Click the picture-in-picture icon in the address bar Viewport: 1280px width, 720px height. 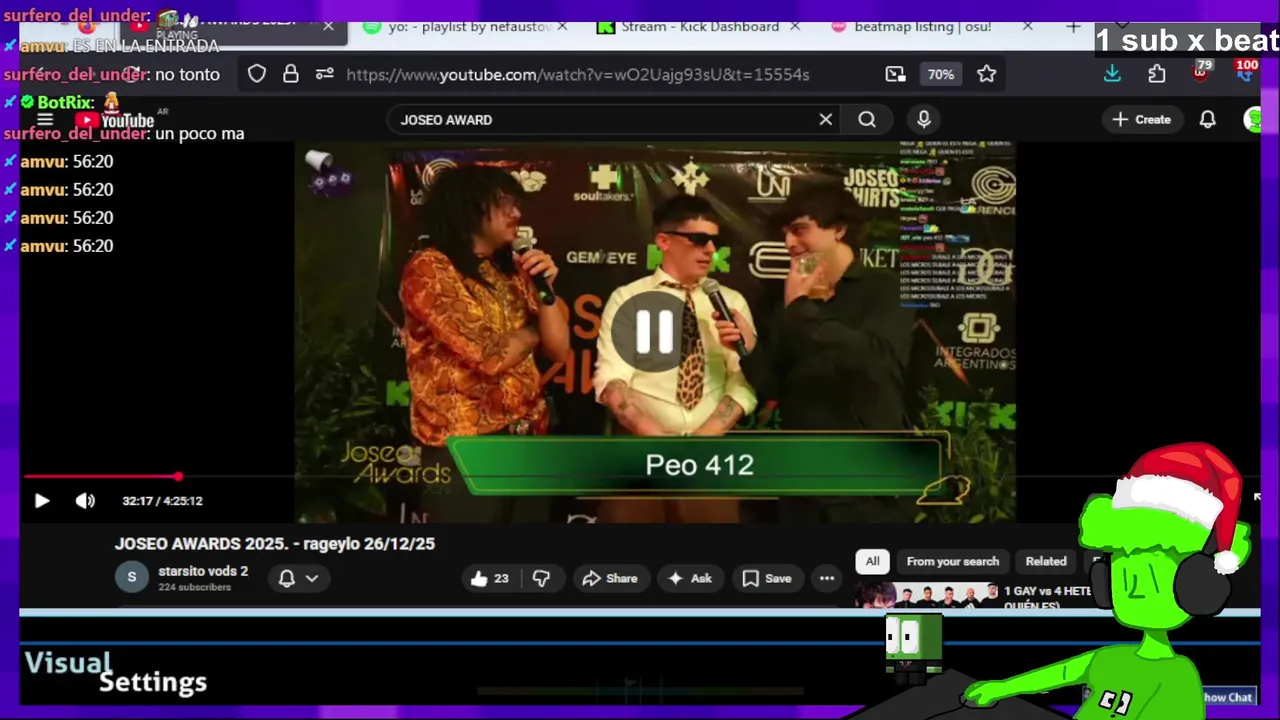[x=895, y=74]
